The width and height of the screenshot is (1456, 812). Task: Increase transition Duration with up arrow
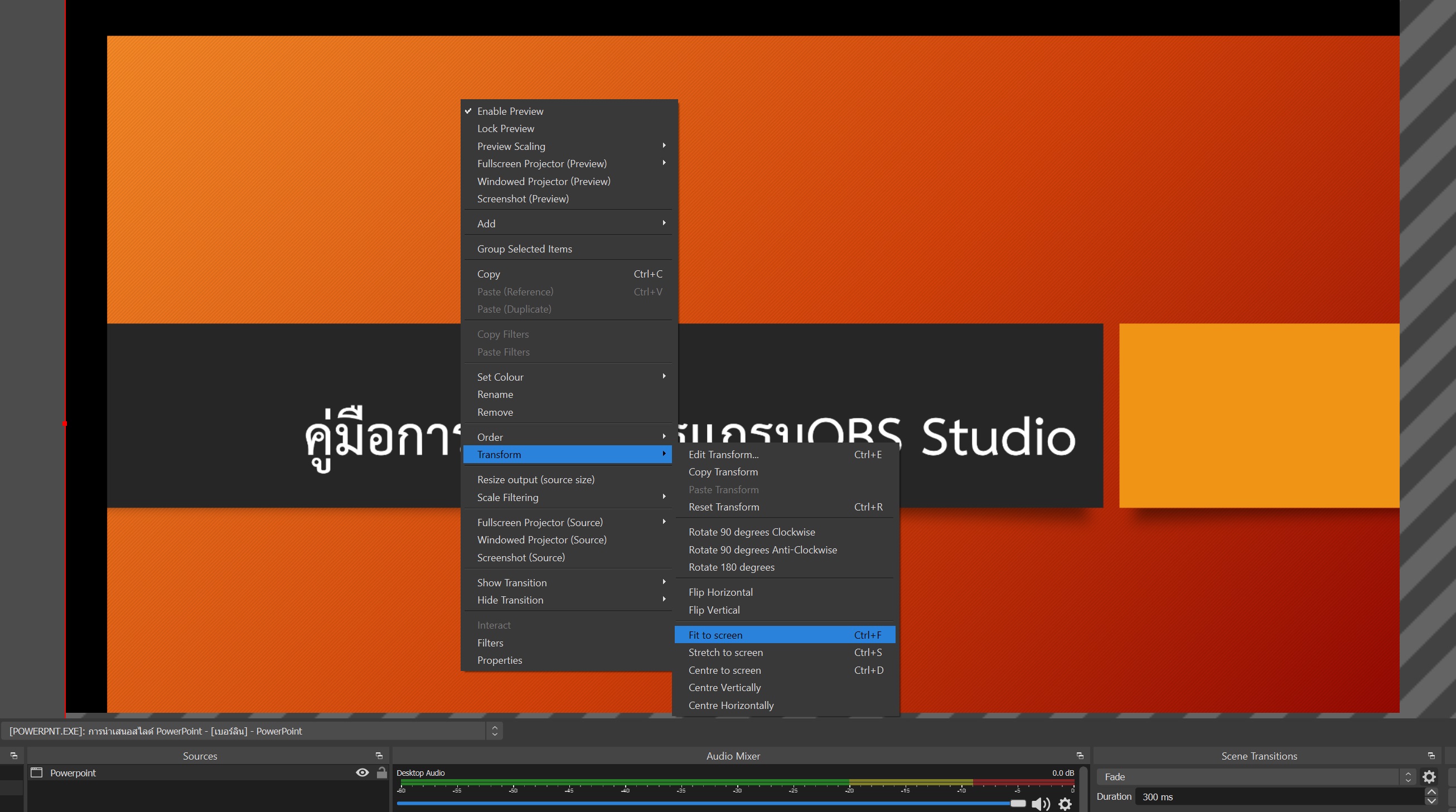point(1431,792)
